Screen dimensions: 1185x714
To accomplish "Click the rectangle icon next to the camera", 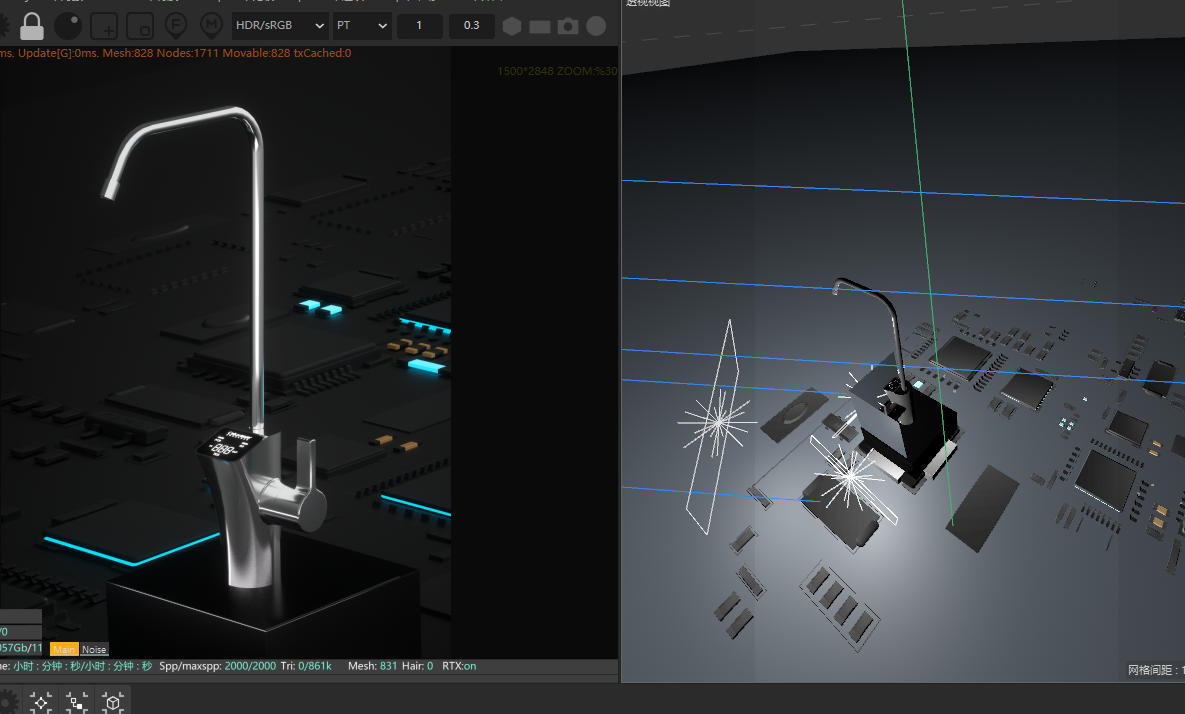I will coord(540,27).
